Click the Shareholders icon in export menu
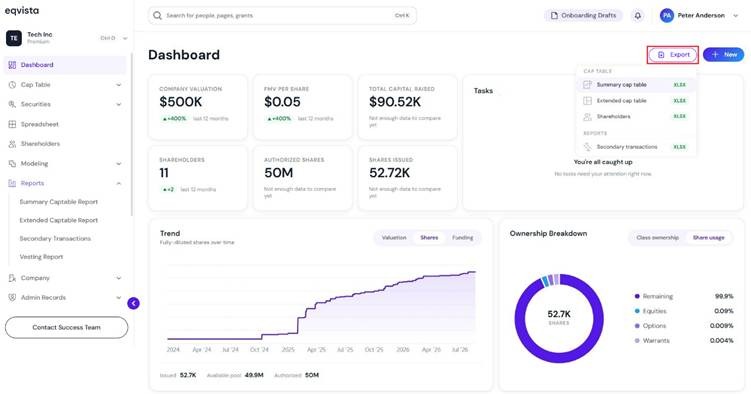 click(587, 116)
